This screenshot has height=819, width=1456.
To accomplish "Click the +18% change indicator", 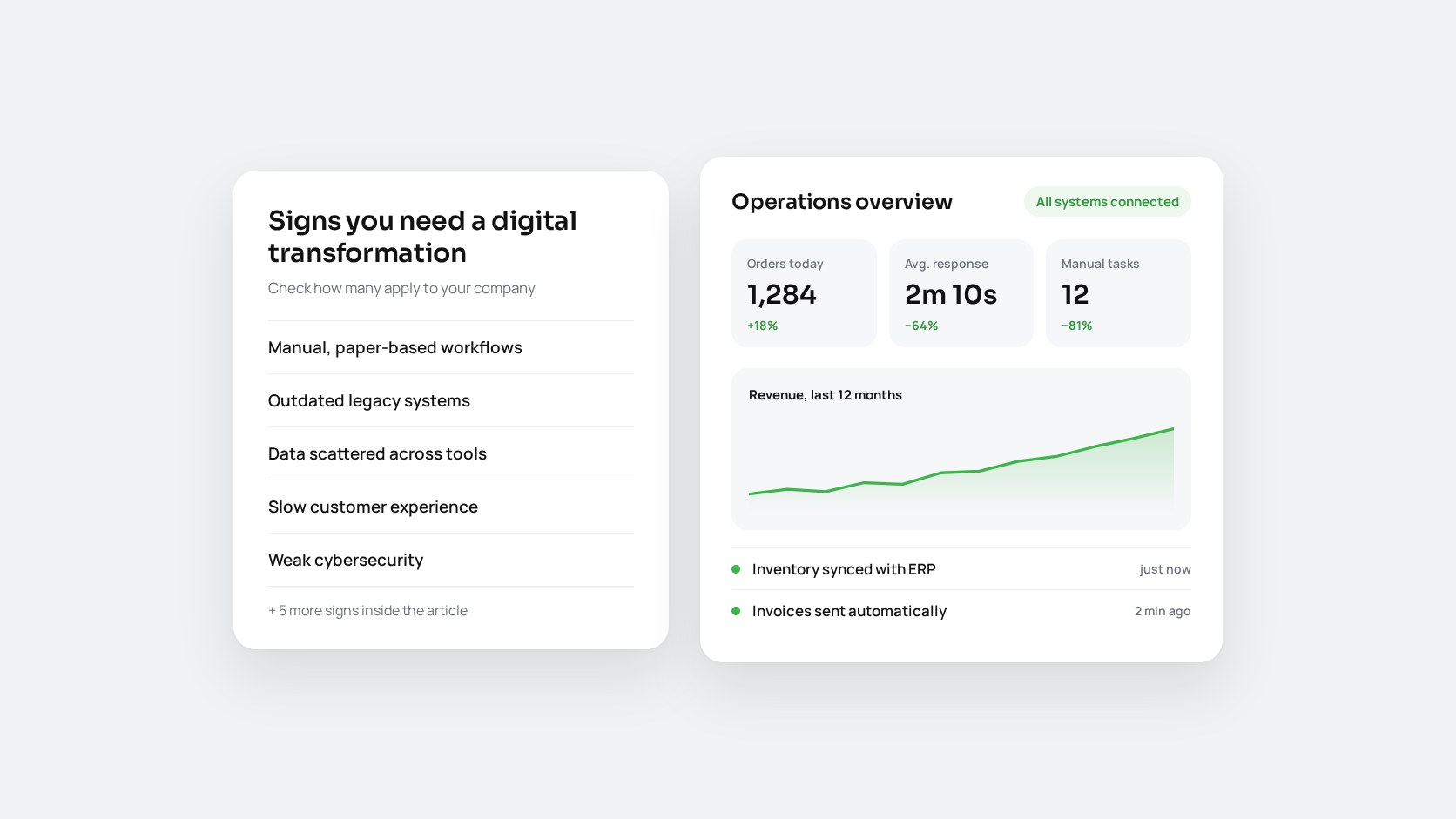I will point(762,326).
